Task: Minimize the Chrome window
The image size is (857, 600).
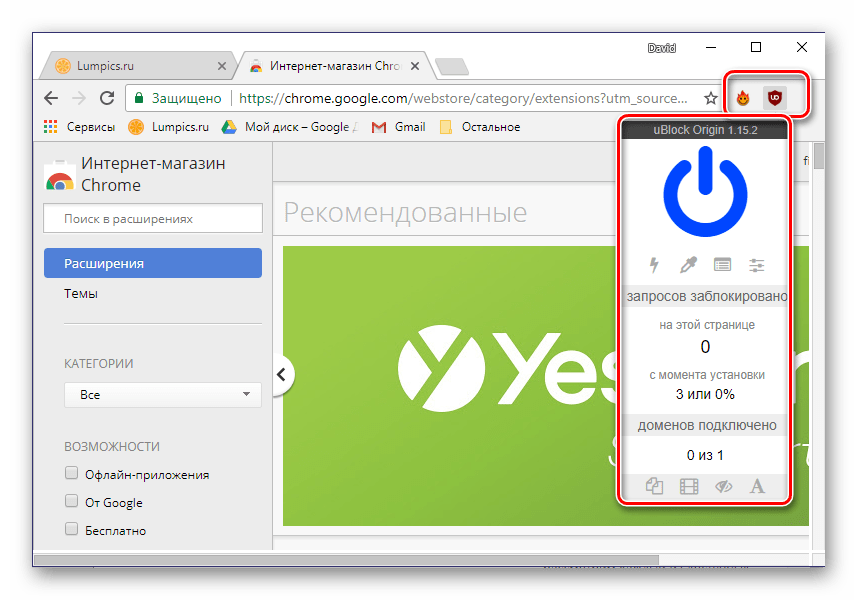Action: (711, 48)
